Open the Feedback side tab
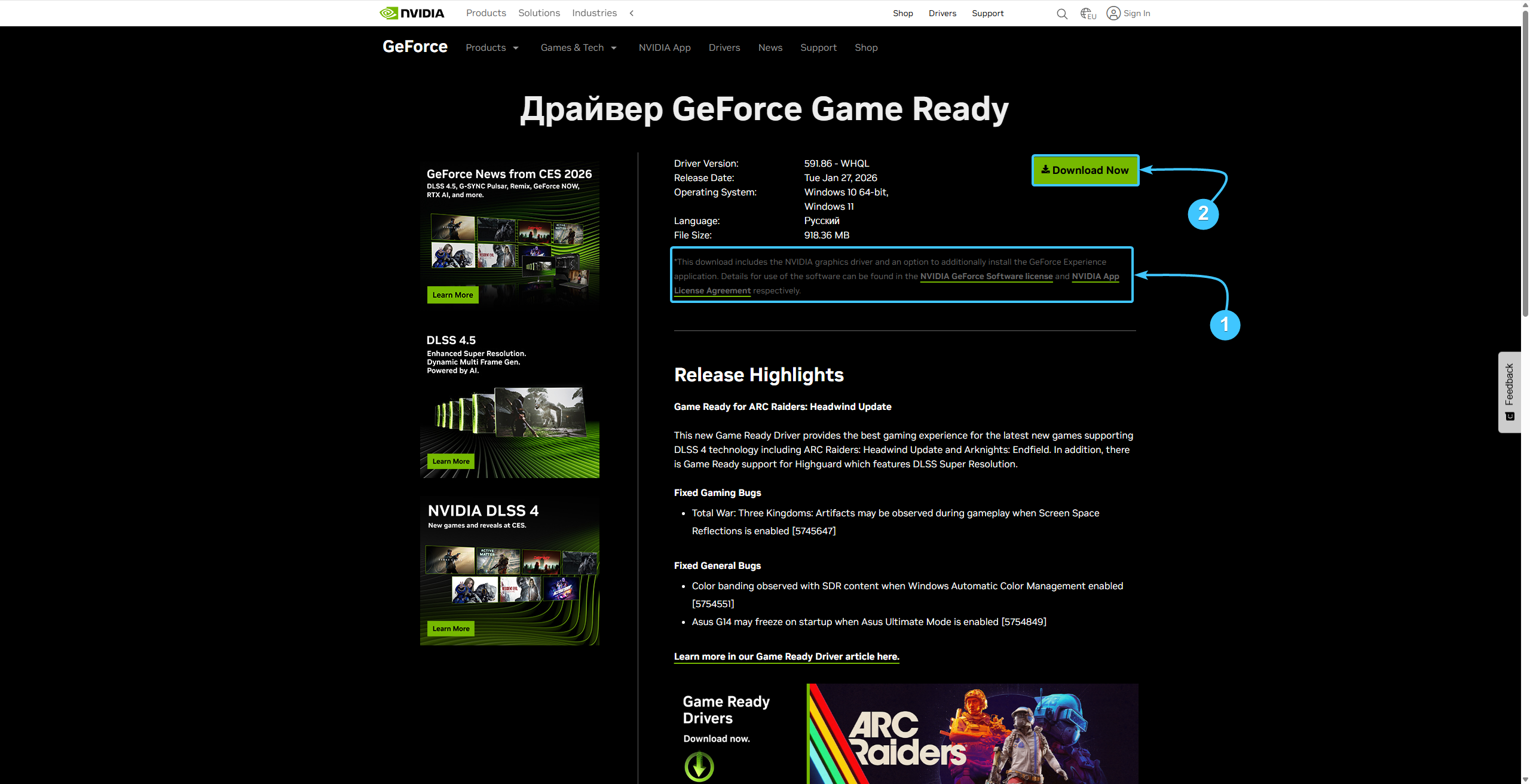 pos(1509,392)
